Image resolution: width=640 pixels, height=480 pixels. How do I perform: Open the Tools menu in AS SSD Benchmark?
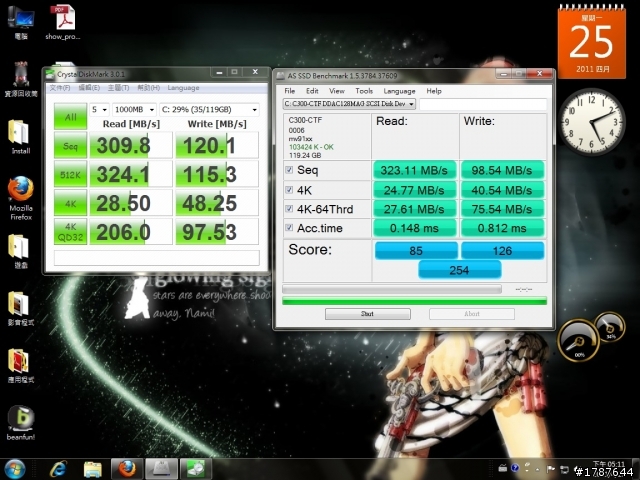point(364,91)
